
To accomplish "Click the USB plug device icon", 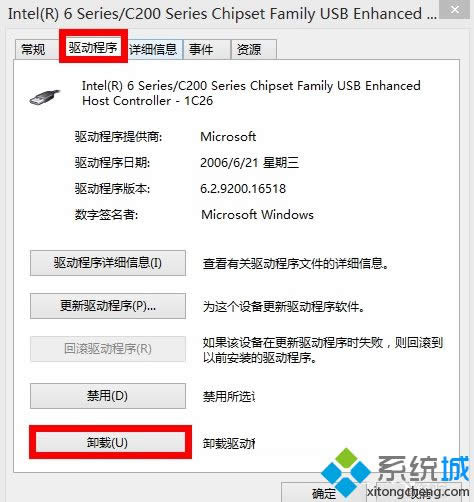I will click(45, 97).
